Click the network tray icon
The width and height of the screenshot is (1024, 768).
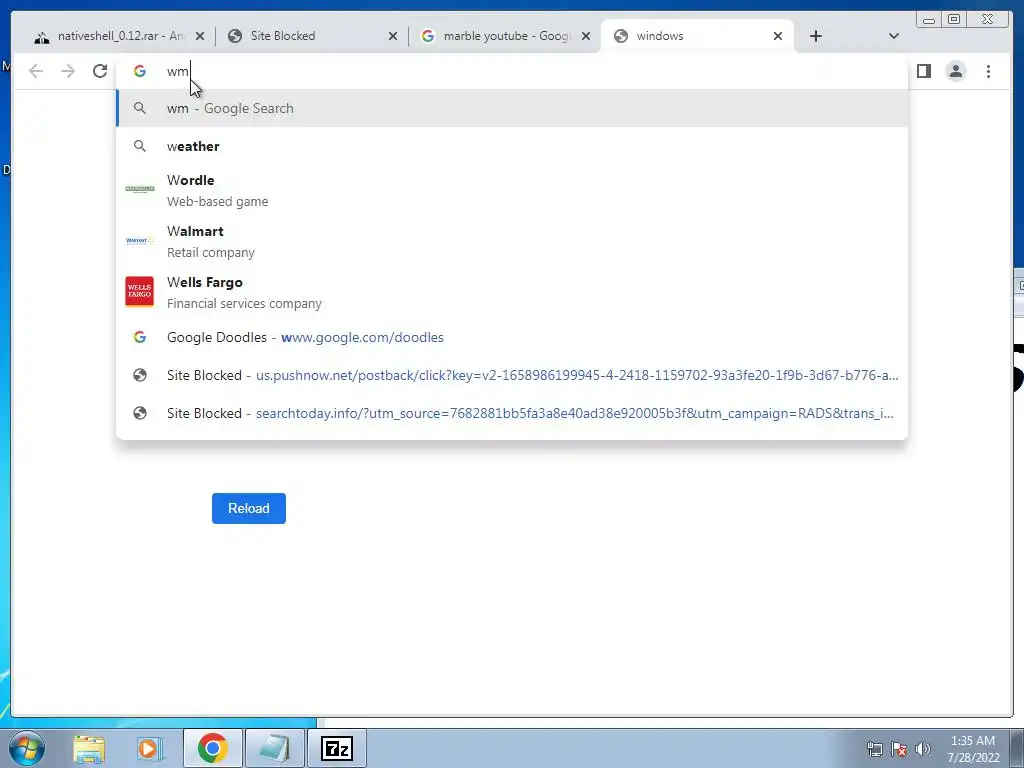pos(875,749)
